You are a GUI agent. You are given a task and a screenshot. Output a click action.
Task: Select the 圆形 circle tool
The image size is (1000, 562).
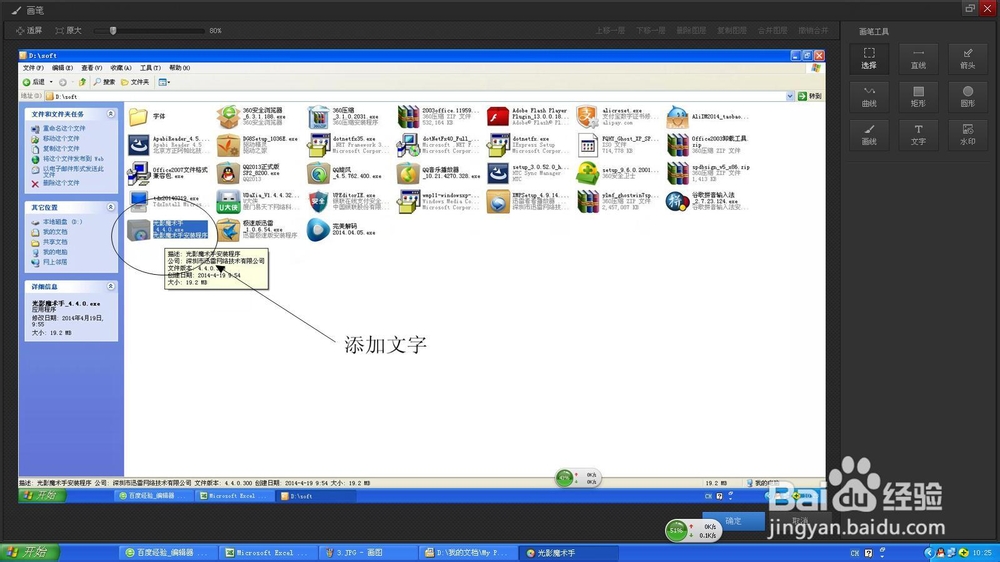point(967,96)
